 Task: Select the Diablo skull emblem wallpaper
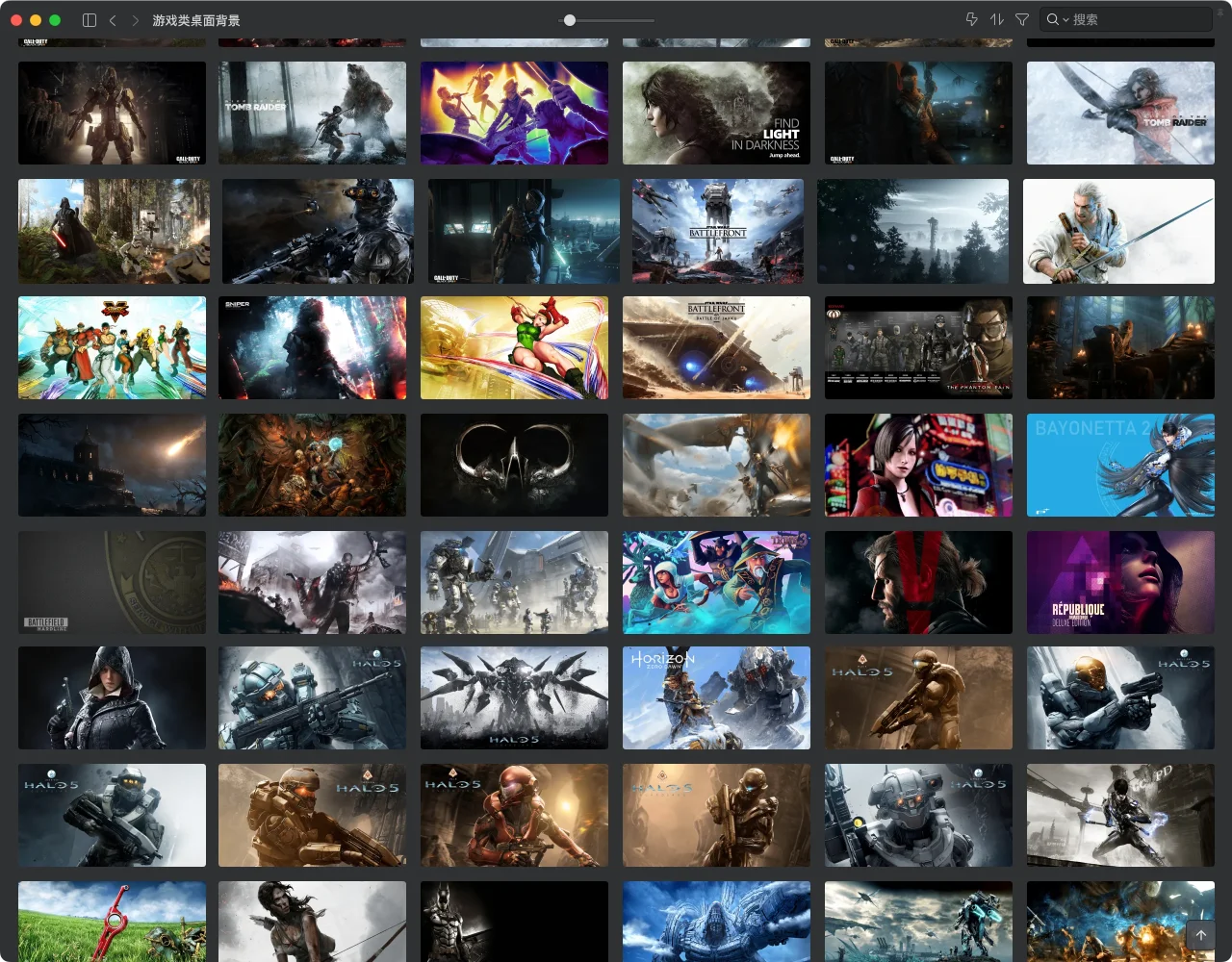pyautogui.click(x=514, y=466)
